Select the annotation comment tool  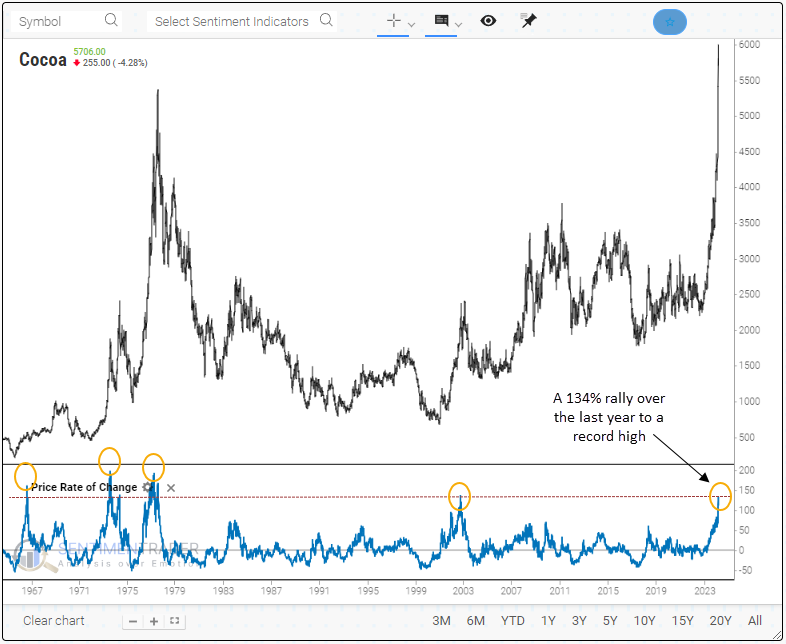442,21
